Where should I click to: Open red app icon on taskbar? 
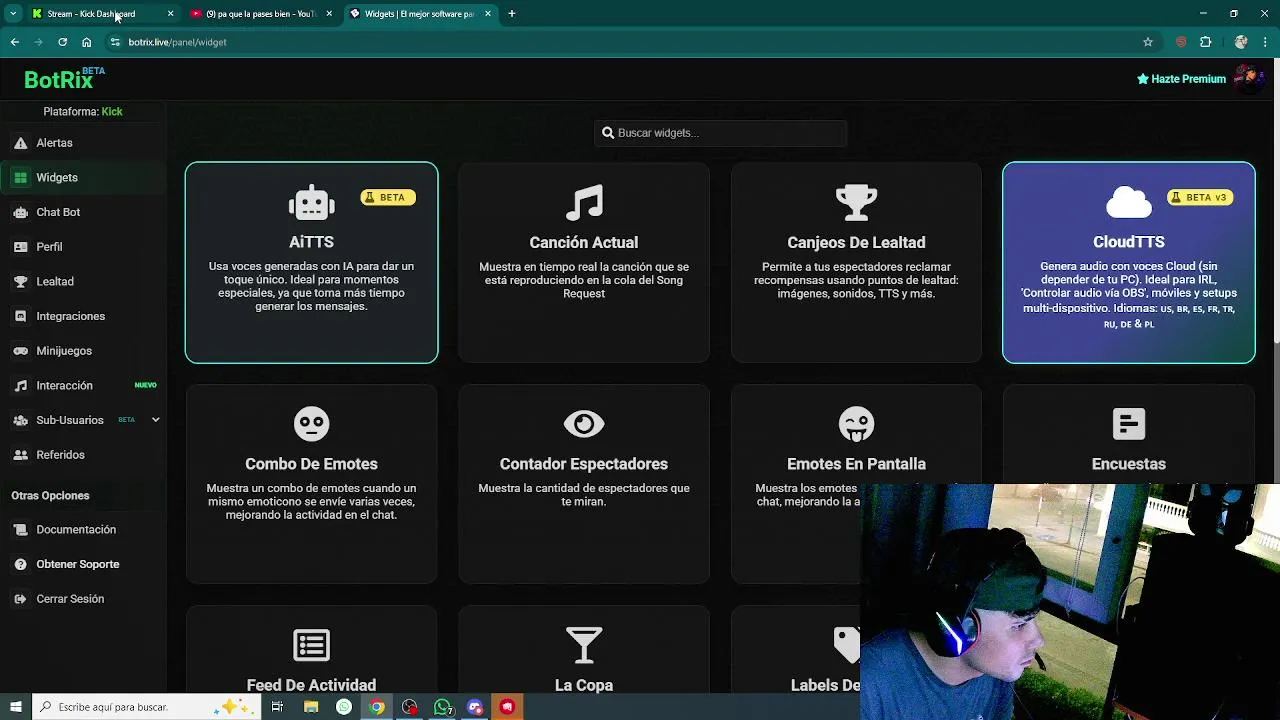tap(508, 707)
